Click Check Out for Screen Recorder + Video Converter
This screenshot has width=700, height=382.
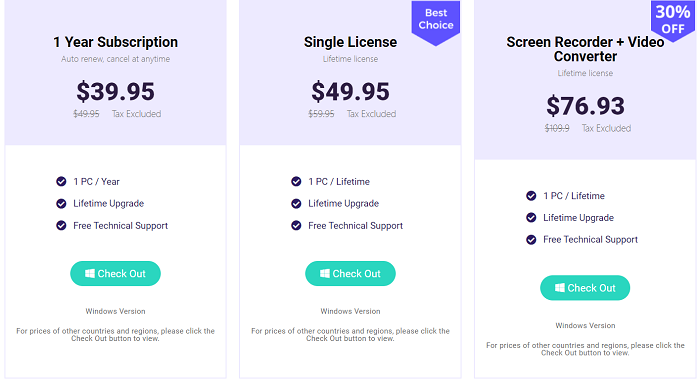(585, 288)
